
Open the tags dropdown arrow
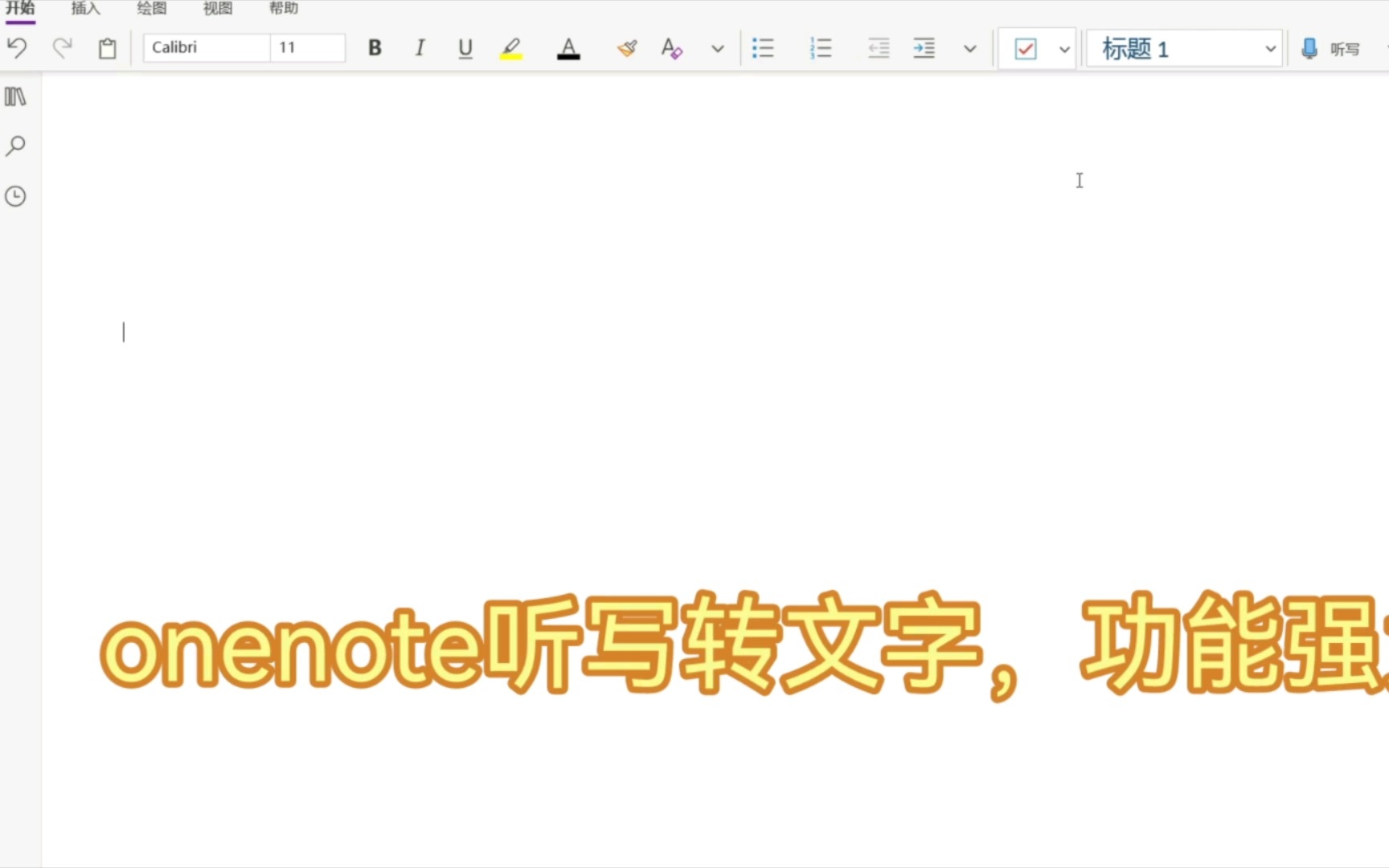tap(1064, 50)
